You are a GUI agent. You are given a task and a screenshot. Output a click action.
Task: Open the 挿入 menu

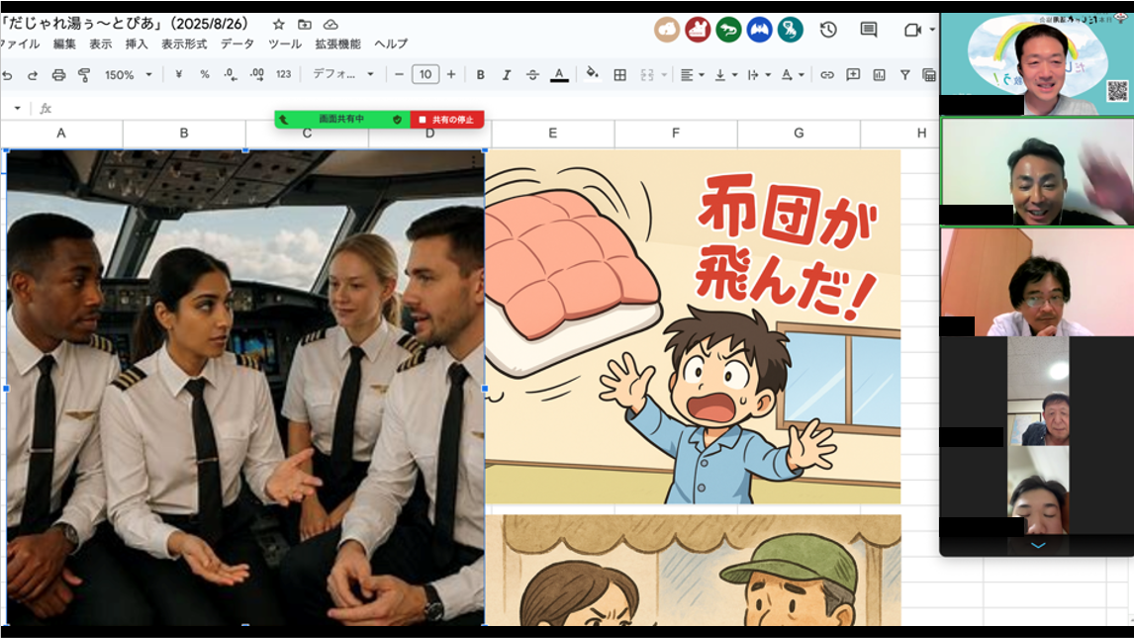[x=137, y=44]
